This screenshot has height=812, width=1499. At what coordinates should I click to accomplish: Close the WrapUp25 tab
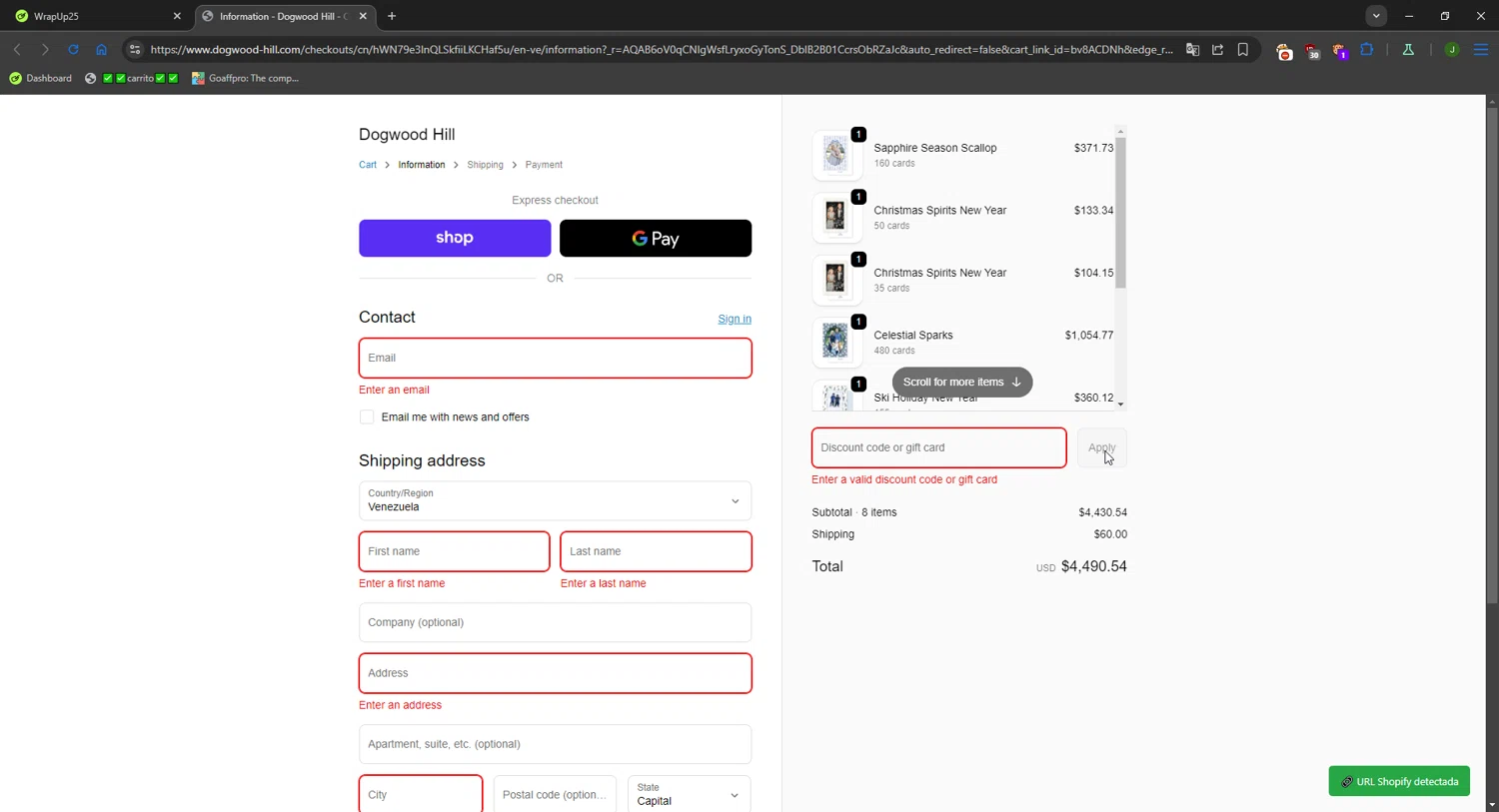(177, 16)
